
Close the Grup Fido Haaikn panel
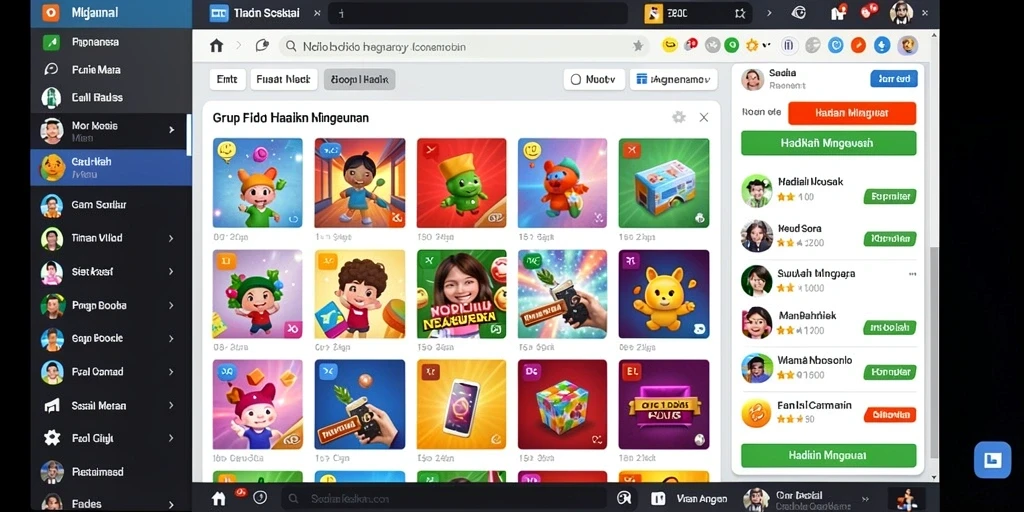(x=703, y=118)
